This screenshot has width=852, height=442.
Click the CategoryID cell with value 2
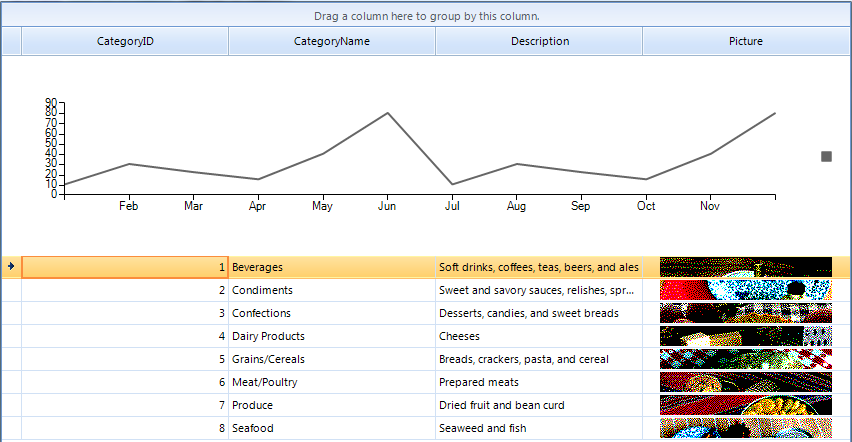click(125, 290)
